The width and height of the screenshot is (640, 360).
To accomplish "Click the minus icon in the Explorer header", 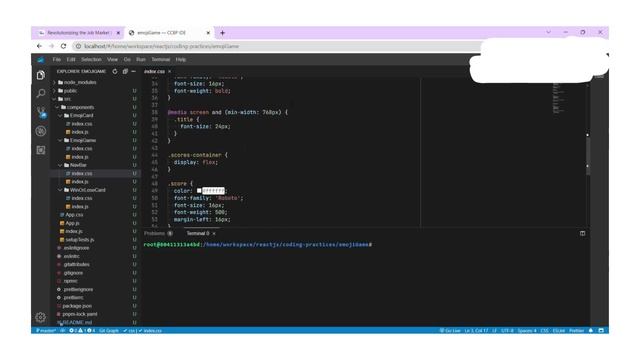I will click(133, 71).
